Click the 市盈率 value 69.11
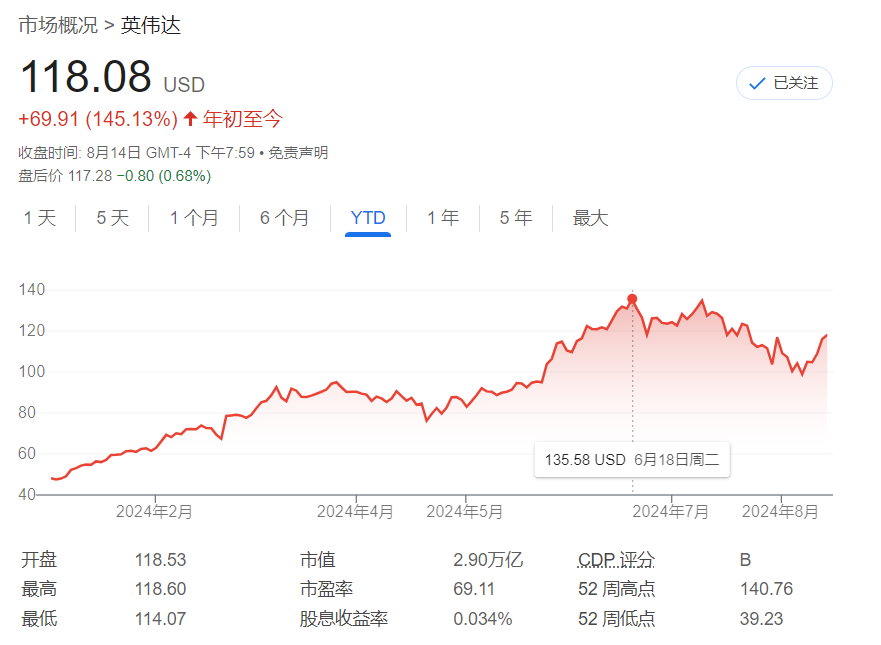The width and height of the screenshot is (881, 645). [474, 589]
